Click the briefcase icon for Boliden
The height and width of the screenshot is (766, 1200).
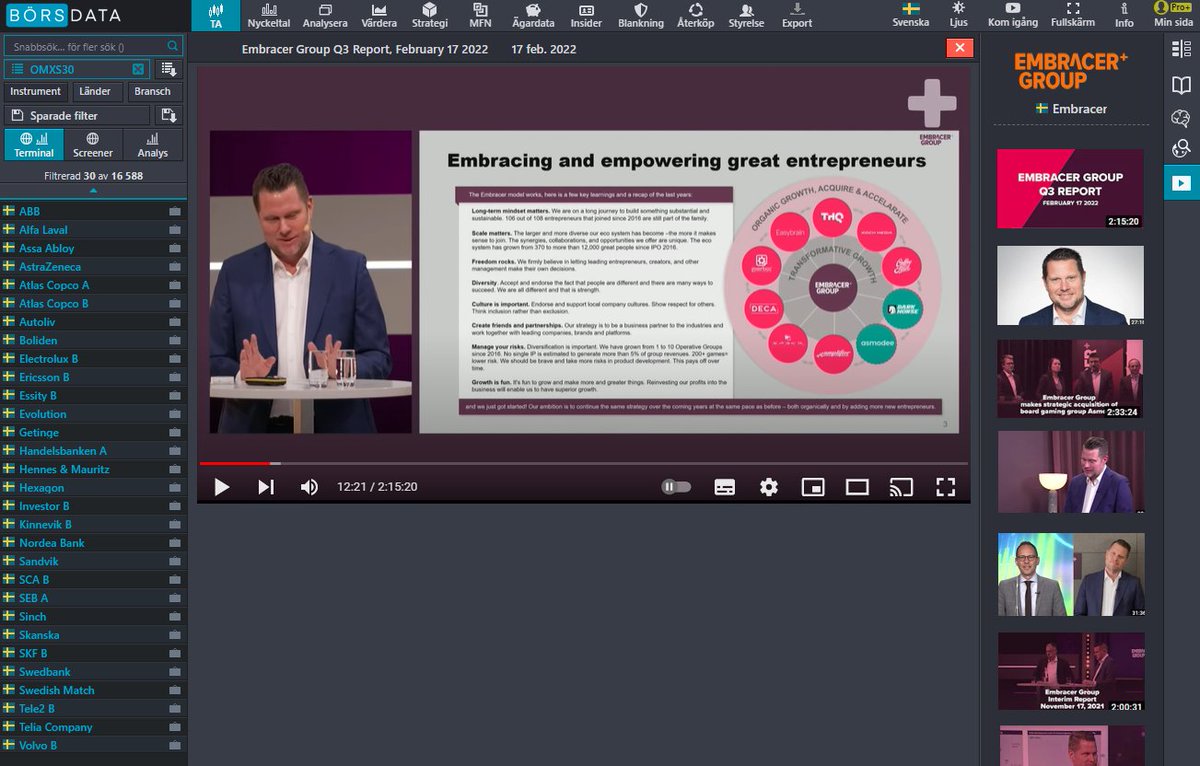coord(175,340)
